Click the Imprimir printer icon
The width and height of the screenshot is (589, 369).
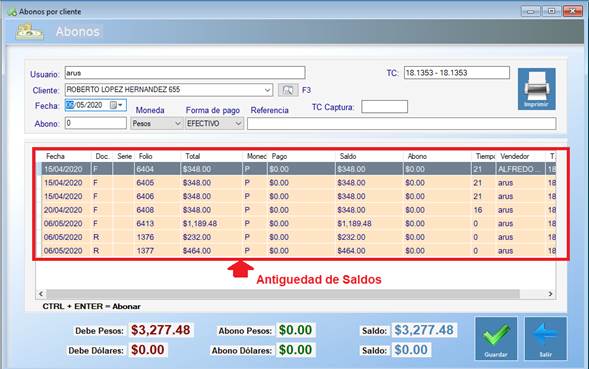pyautogui.click(x=536, y=89)
